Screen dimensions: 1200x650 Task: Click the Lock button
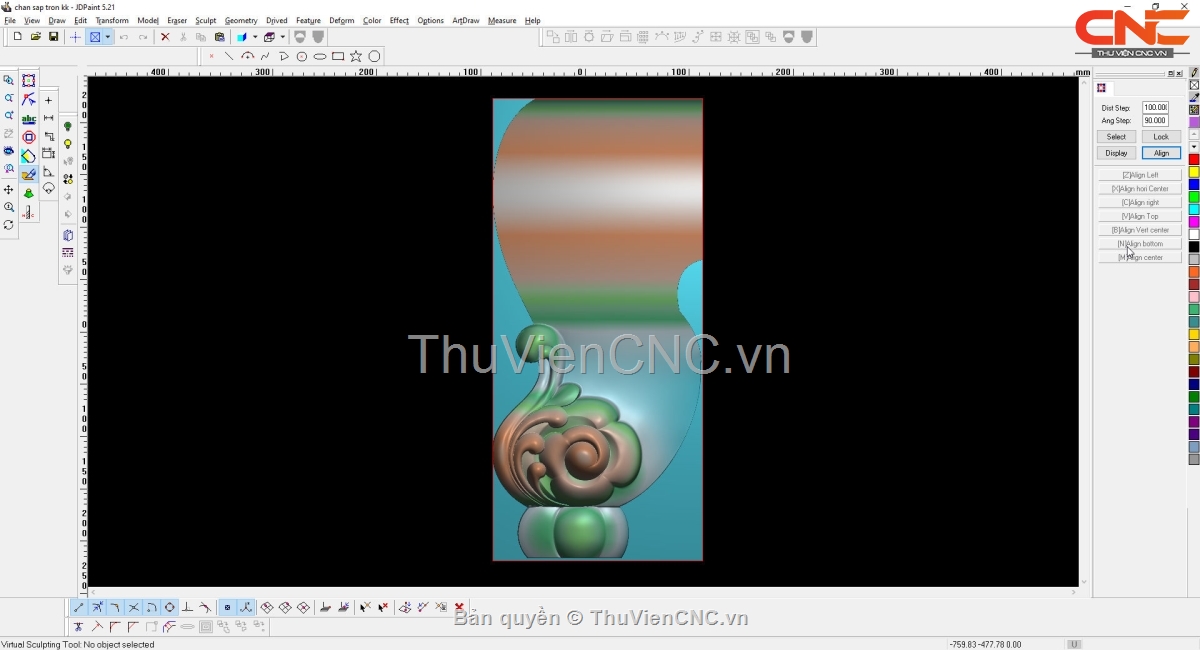pyautogui.click(x=1161, y=137)
